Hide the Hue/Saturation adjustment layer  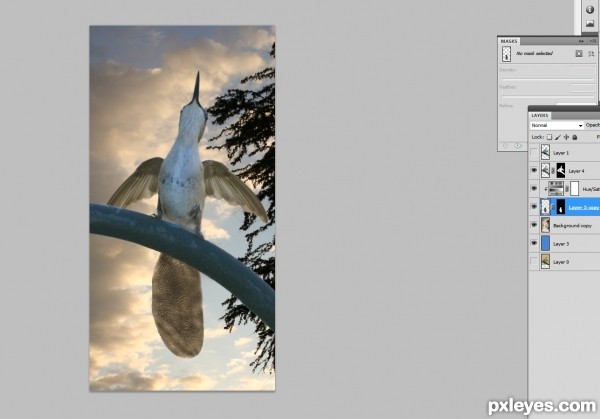tap(534, 189)
